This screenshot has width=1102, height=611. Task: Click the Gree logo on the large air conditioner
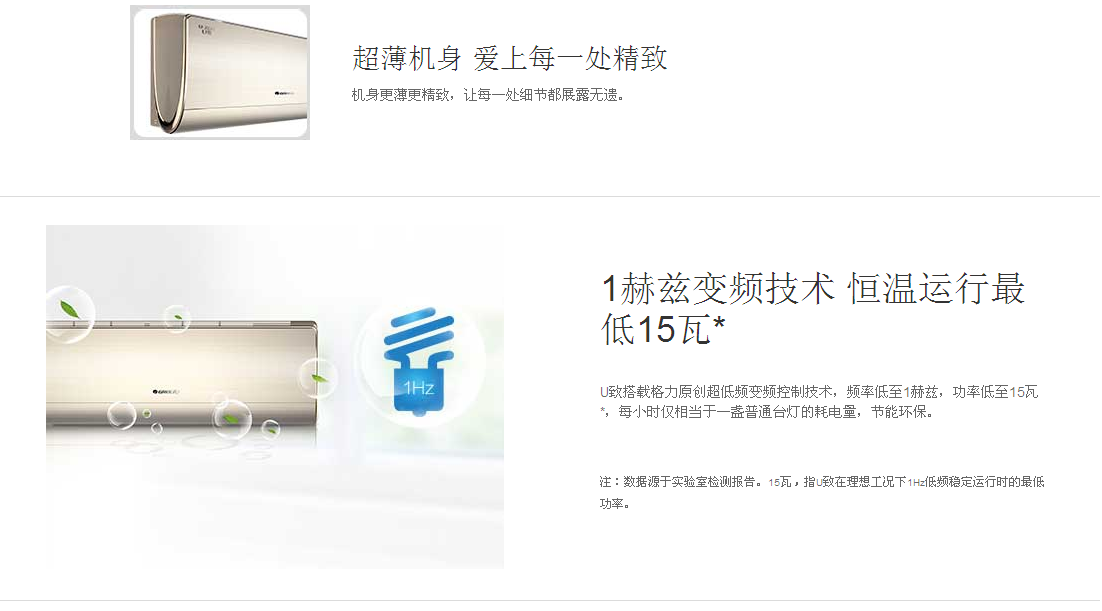pos(167,392)
